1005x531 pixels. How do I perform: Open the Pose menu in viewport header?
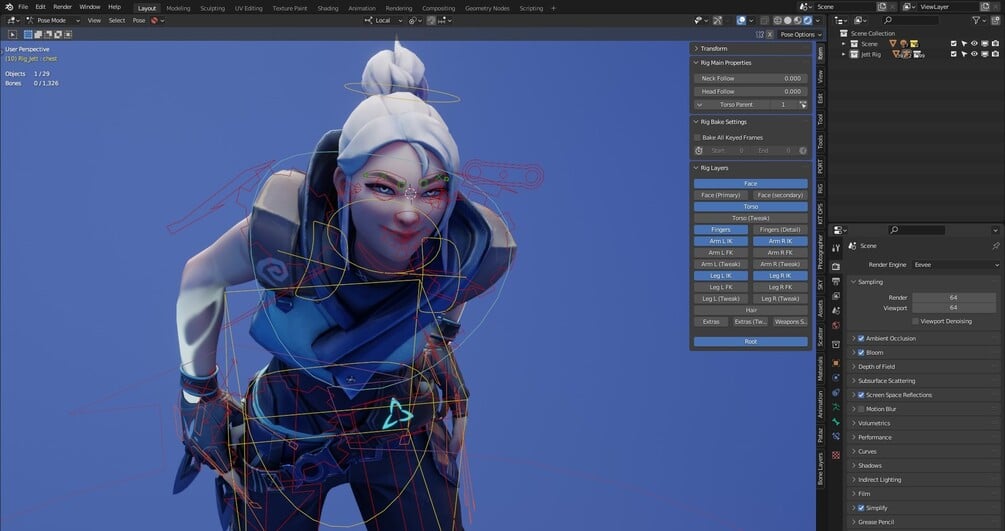138,21
